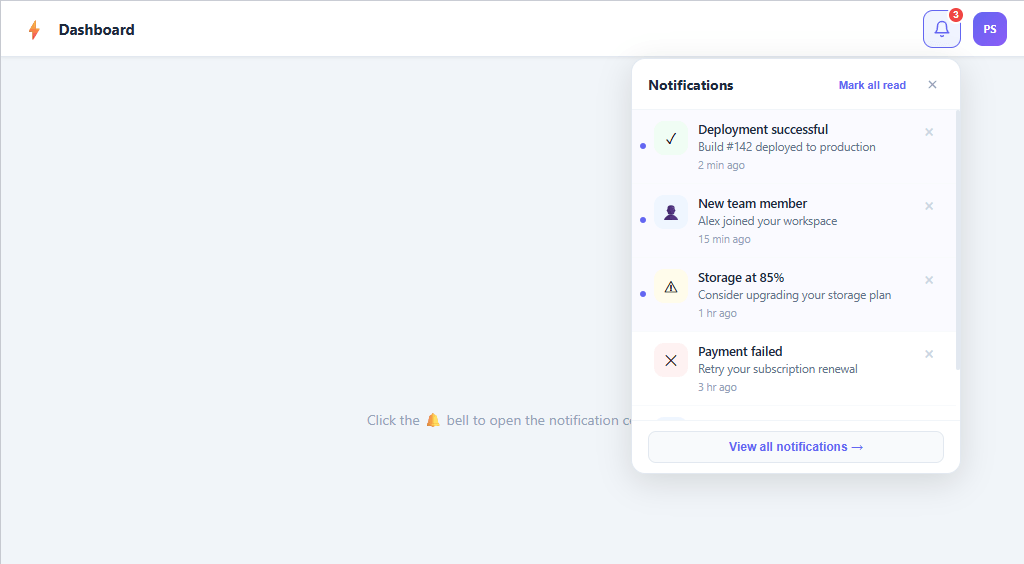
Task: Click the lightning bolt logo
Action: pos(34,29)
